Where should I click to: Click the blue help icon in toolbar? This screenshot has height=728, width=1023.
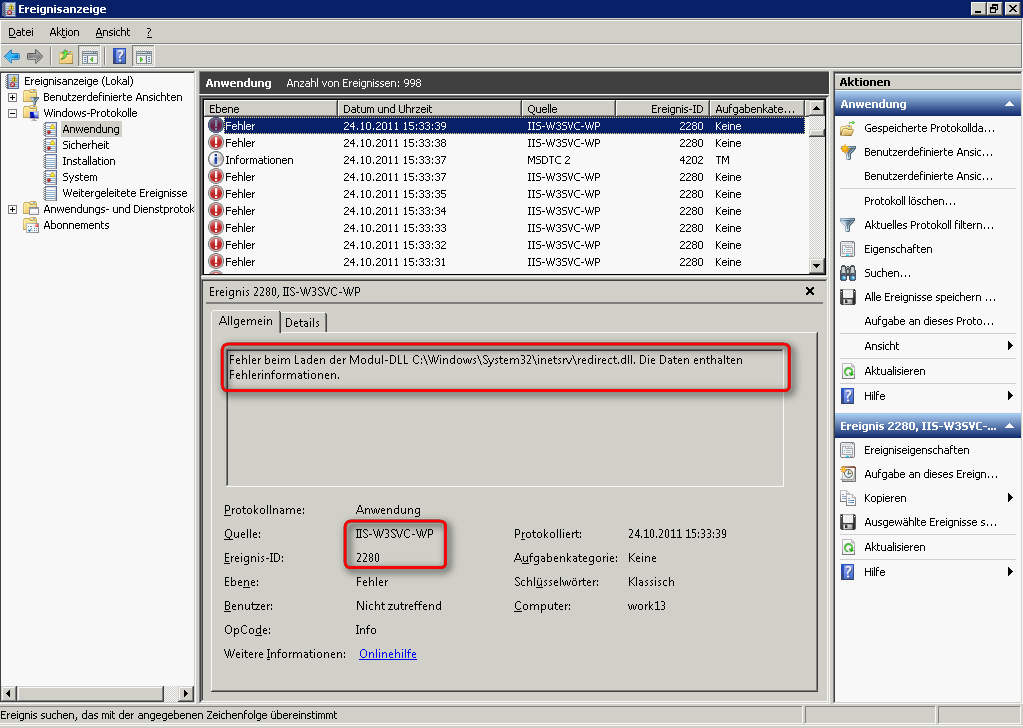119,56
